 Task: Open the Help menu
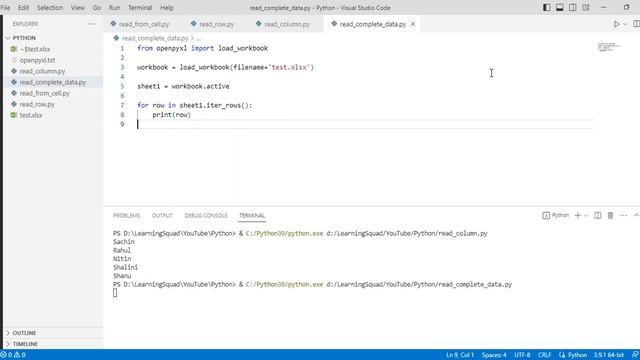(167, 7)
